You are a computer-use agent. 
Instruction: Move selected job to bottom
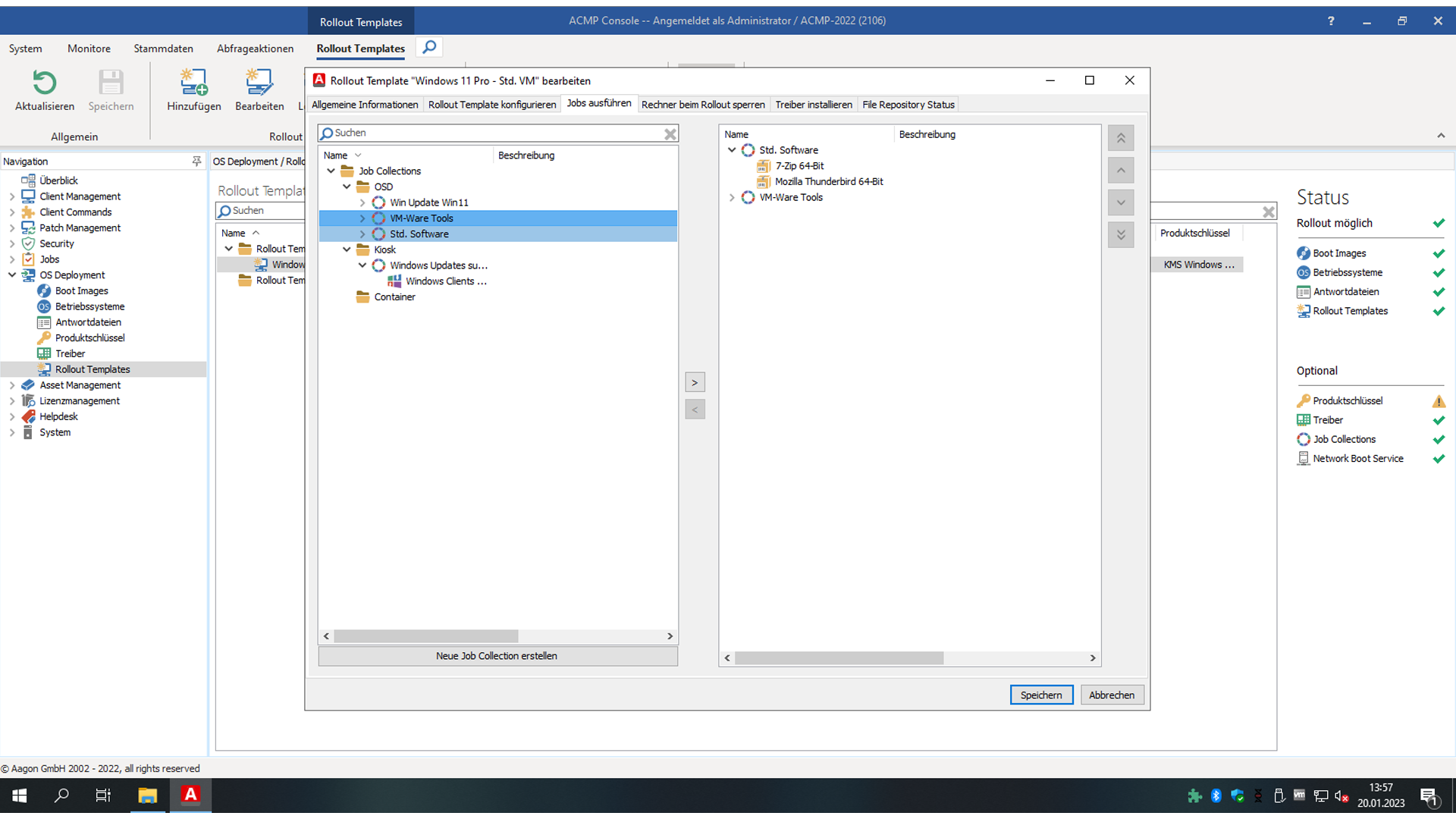coord(1121,234)
